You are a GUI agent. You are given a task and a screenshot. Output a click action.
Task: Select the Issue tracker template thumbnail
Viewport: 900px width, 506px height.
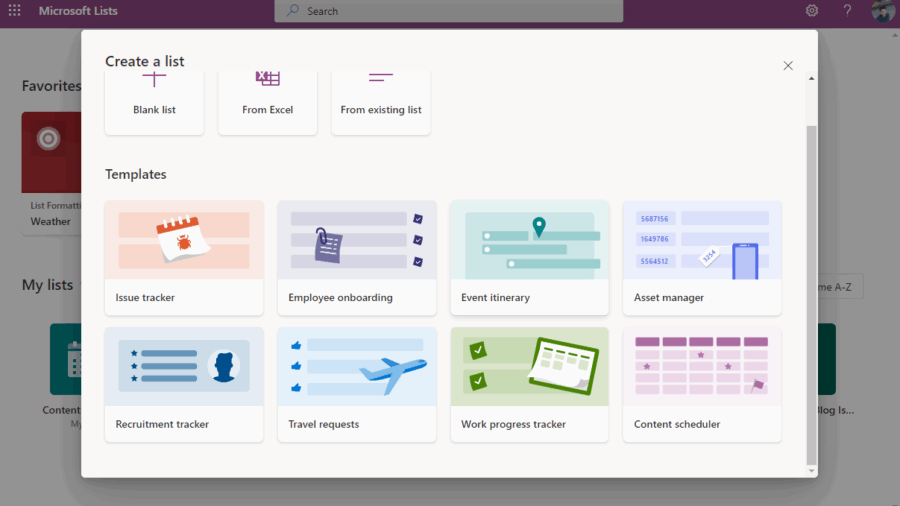tap(184, 240)
